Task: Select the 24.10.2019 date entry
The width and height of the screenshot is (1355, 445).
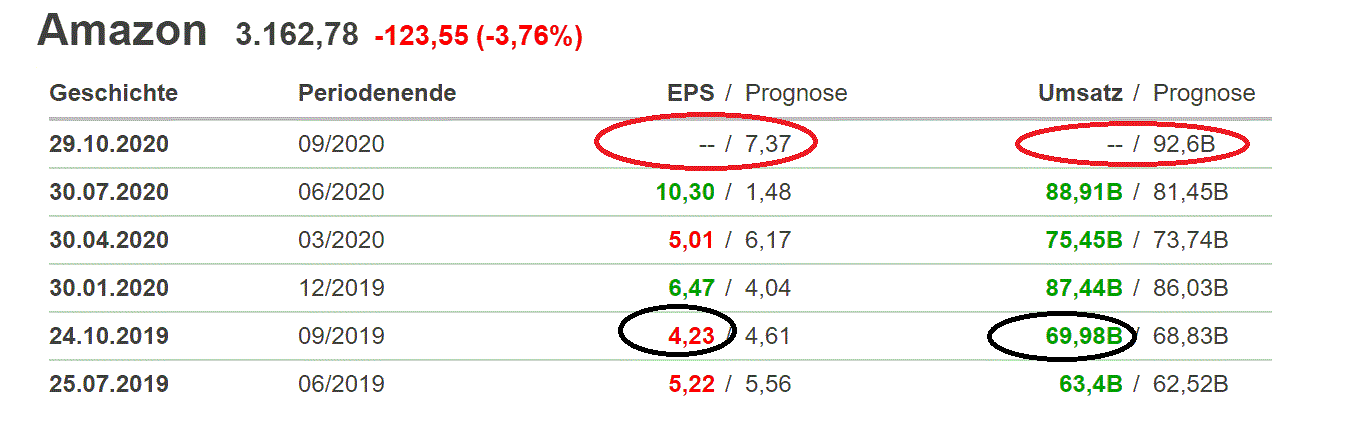Action: pos(109,336)
